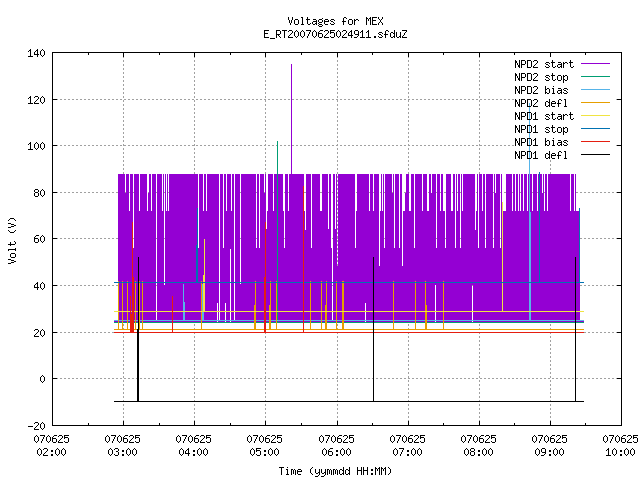Click the light blue NPD2 bias legend line
The width and height of the screenshot is (640, 480).
[x=596, y=89]
